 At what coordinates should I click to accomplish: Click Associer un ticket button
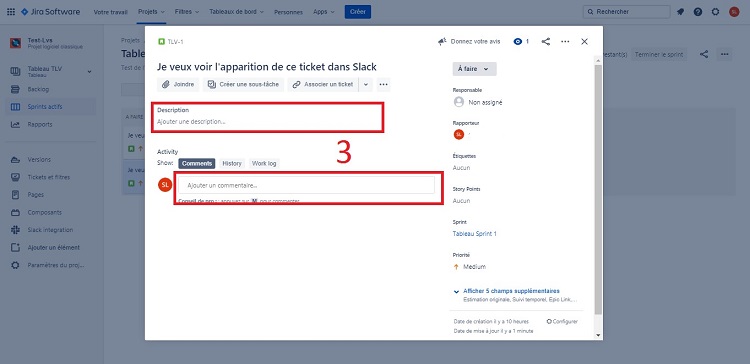323,84
